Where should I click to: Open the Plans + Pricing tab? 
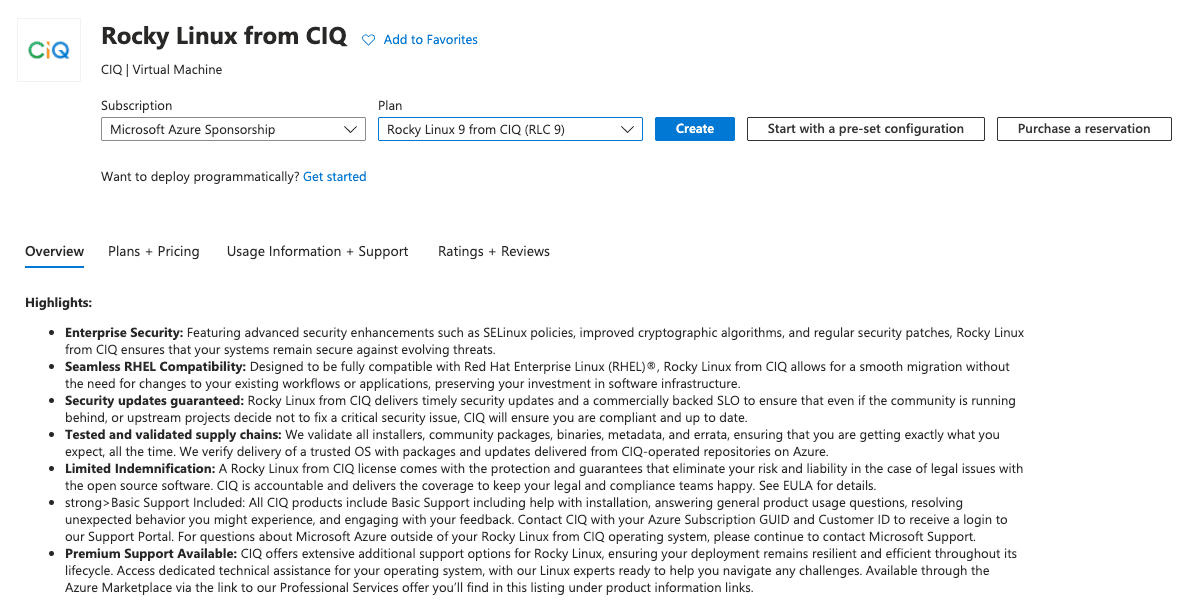click(154, 252)
